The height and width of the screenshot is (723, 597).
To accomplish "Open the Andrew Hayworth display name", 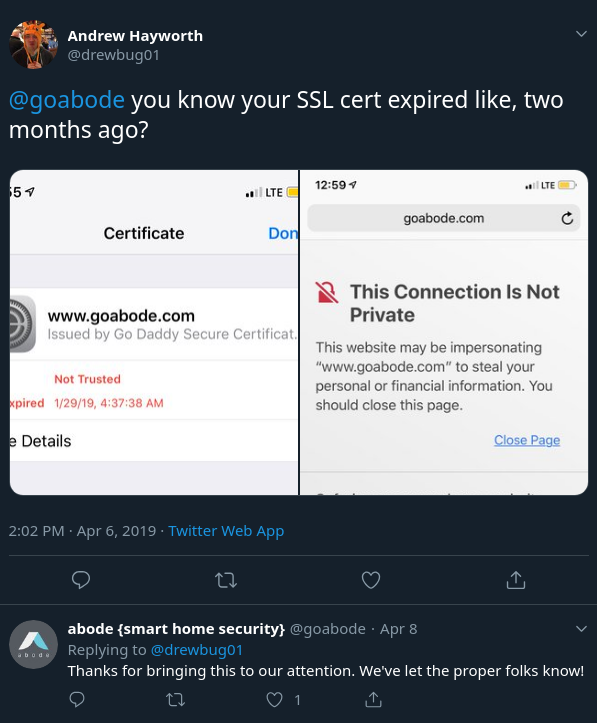I will click(135, 36).
